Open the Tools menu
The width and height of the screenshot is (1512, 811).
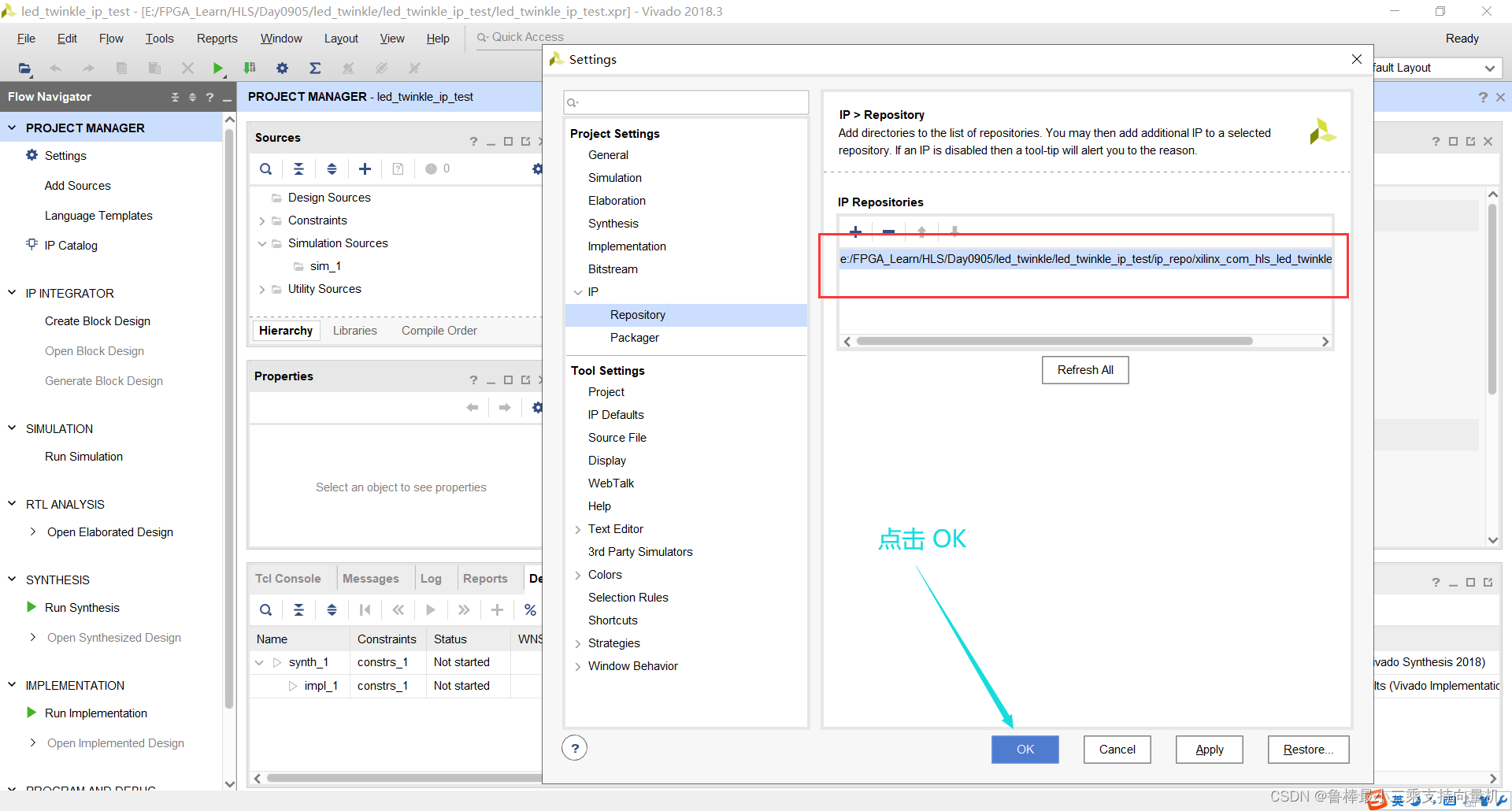pos(159,39)
